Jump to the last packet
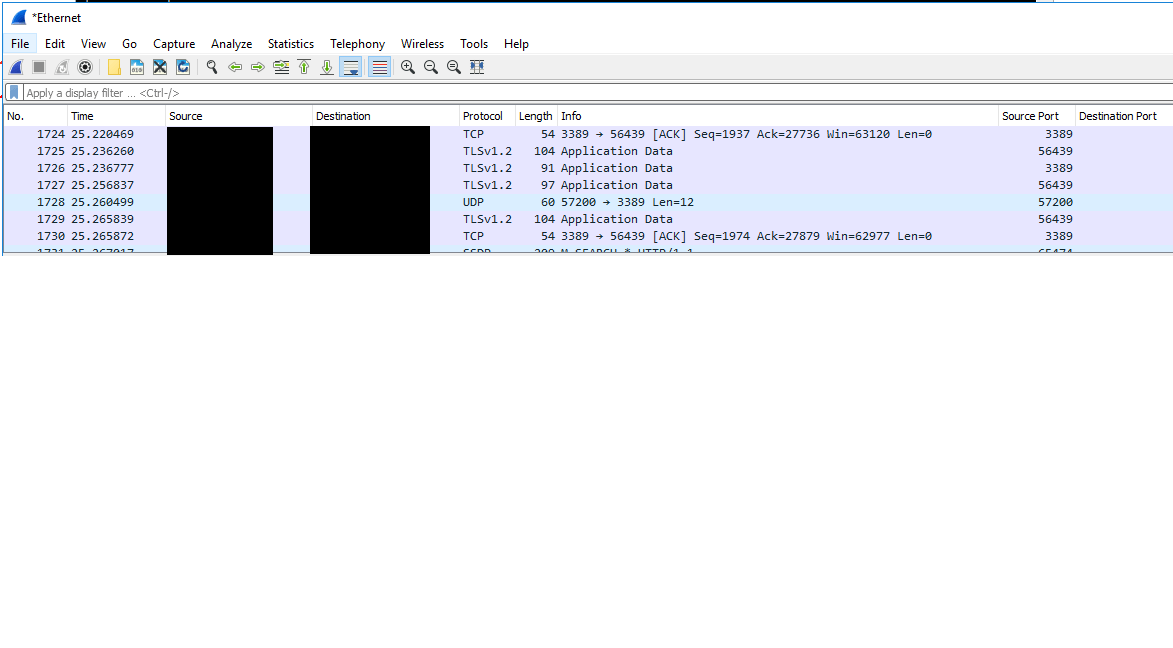The height and width of the screenshot is (648, 1173). point(327,67)
